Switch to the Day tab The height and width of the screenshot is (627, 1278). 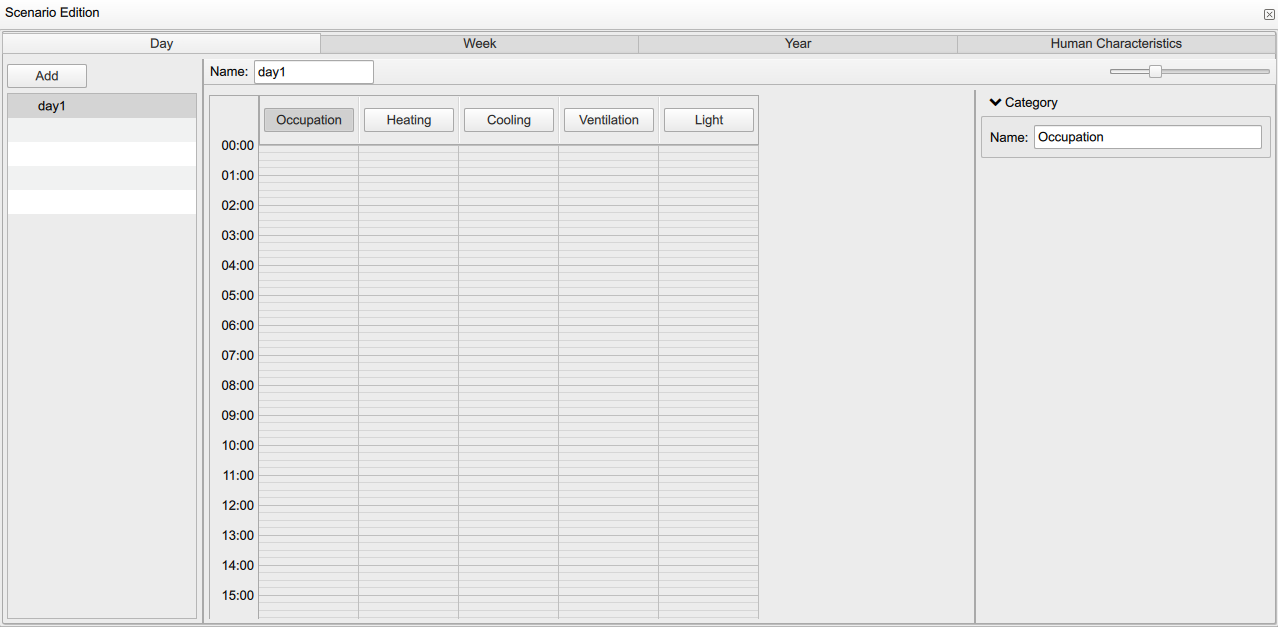[161, 43]
